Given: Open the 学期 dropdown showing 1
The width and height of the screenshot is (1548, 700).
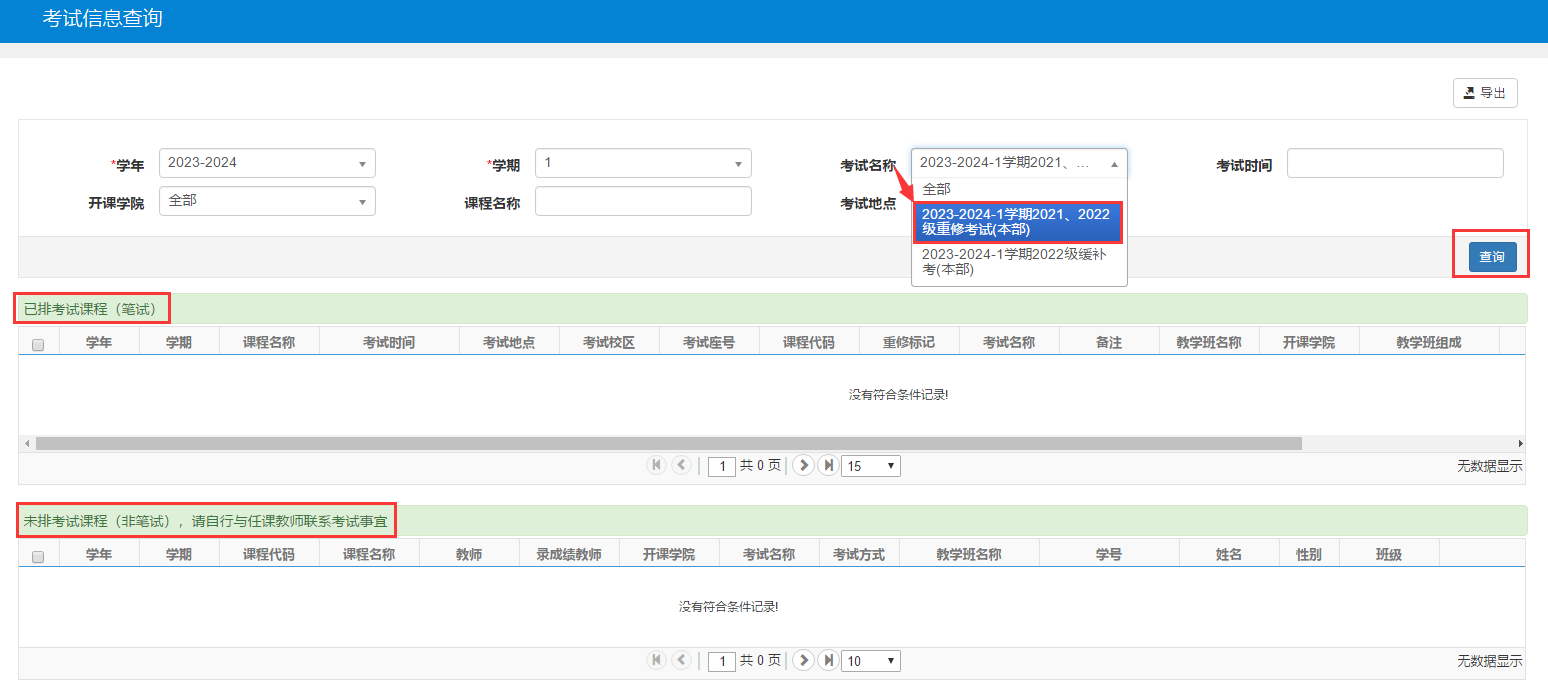Looking at the screenshot, I should pyautogui.click(x=643, y=163).
